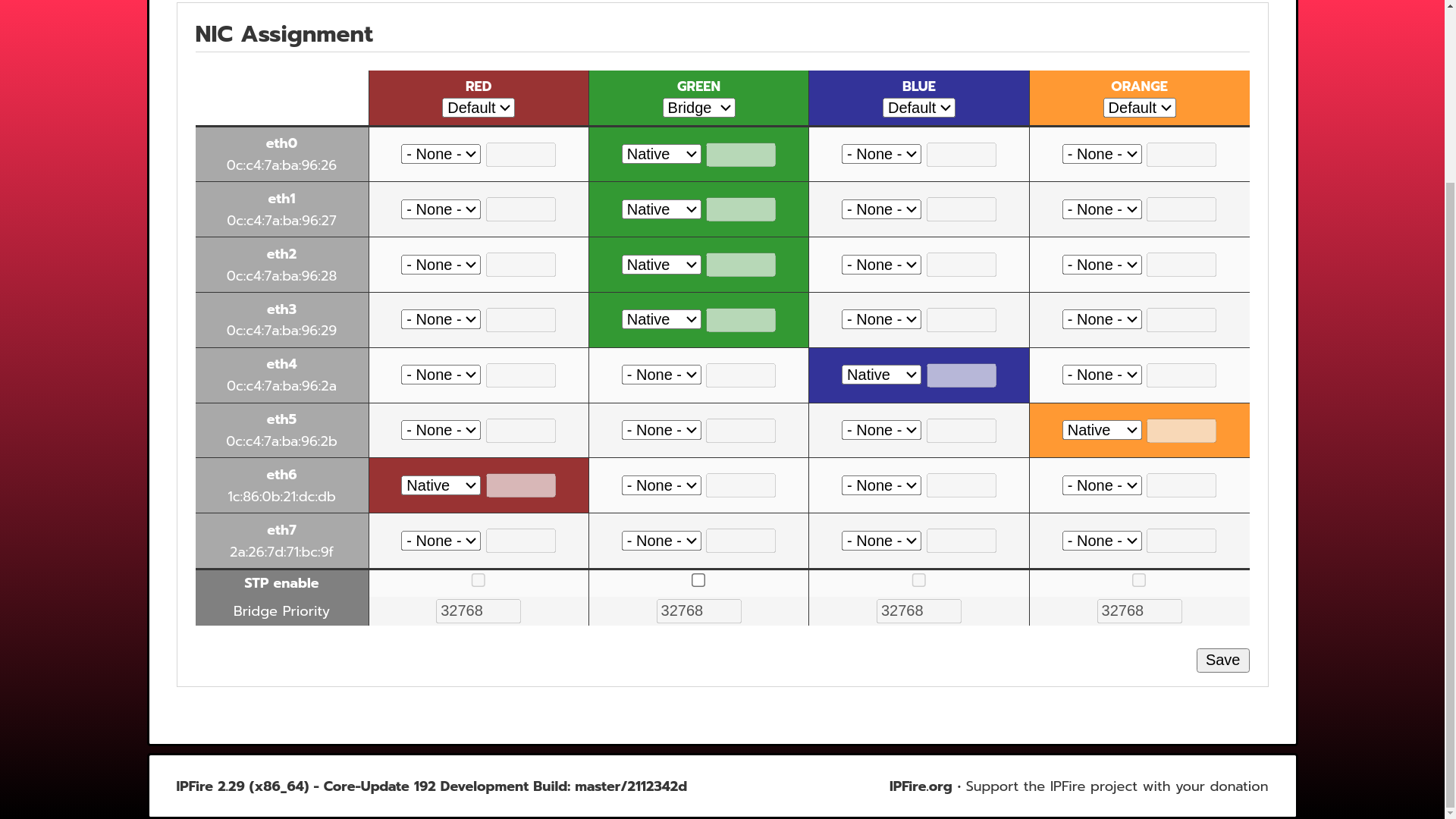
Task: Click the Save button
Action: [1222, 661]
